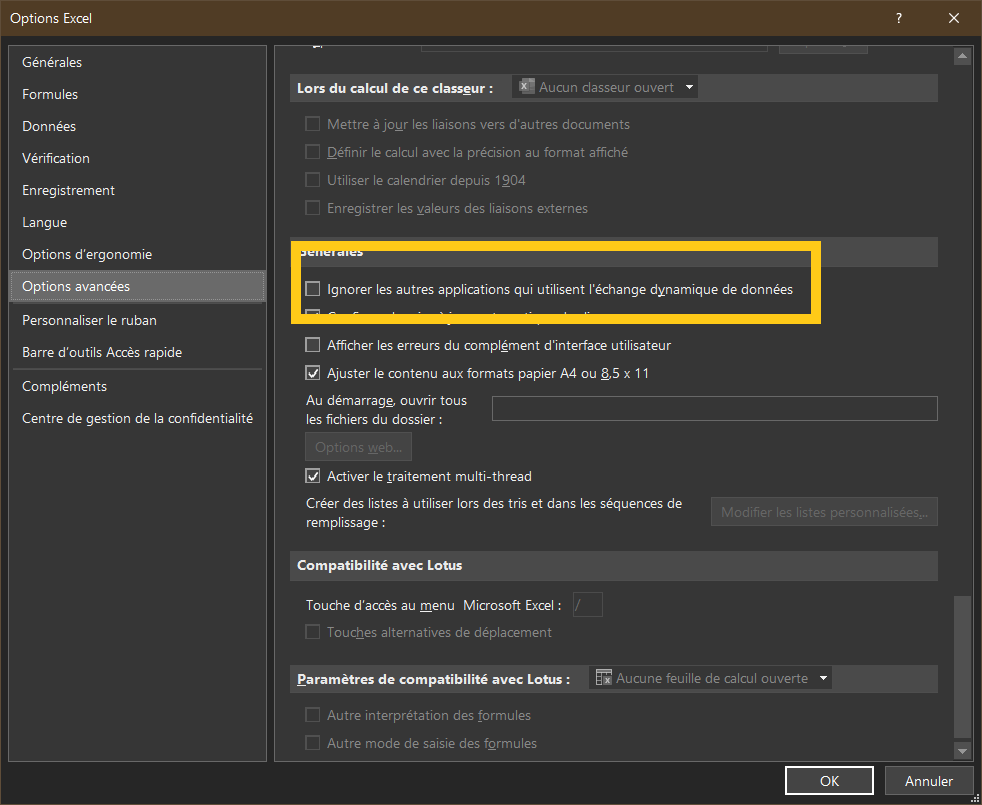Click the startup folder path field

coord(715,408)
